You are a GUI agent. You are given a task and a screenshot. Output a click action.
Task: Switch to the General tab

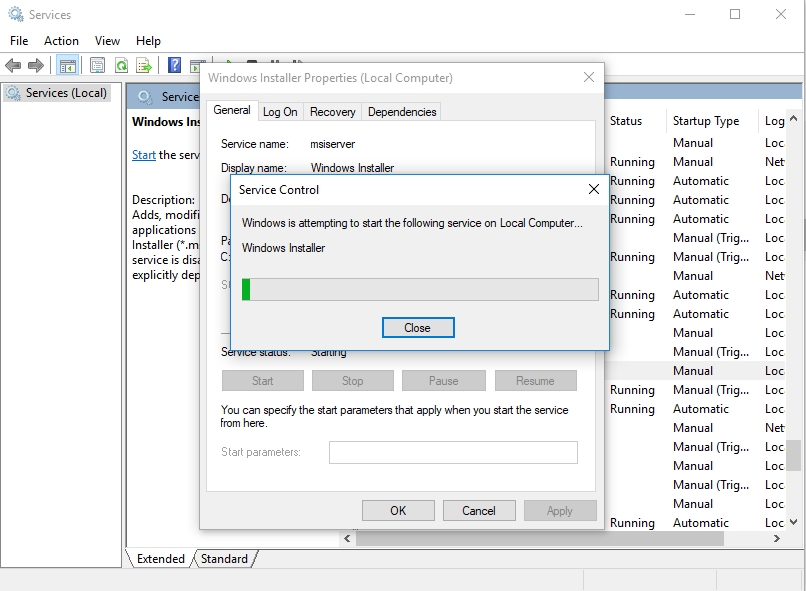(232, 110)
